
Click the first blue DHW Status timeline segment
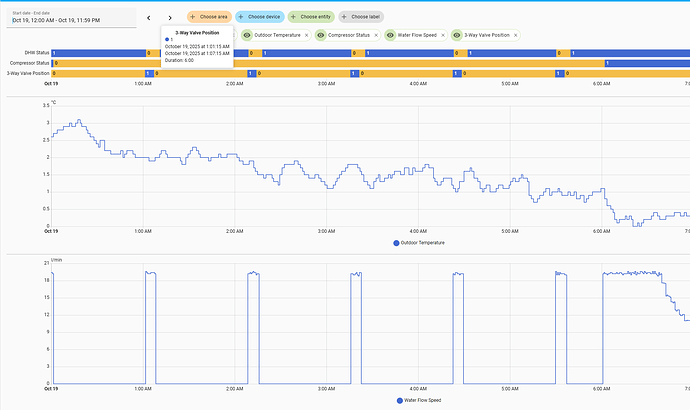point(100,52)
